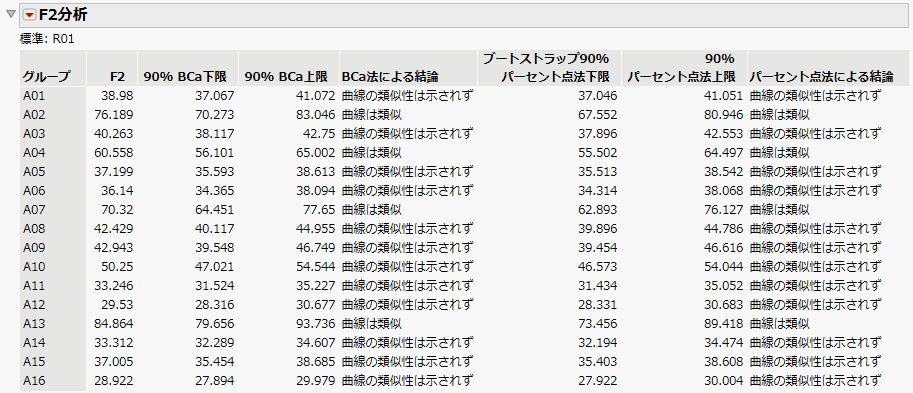This screenshot has width=913, height=393.
Task: Click percentile upper limit 80.946
Action: pyautogui.click(x=725, y=115)
